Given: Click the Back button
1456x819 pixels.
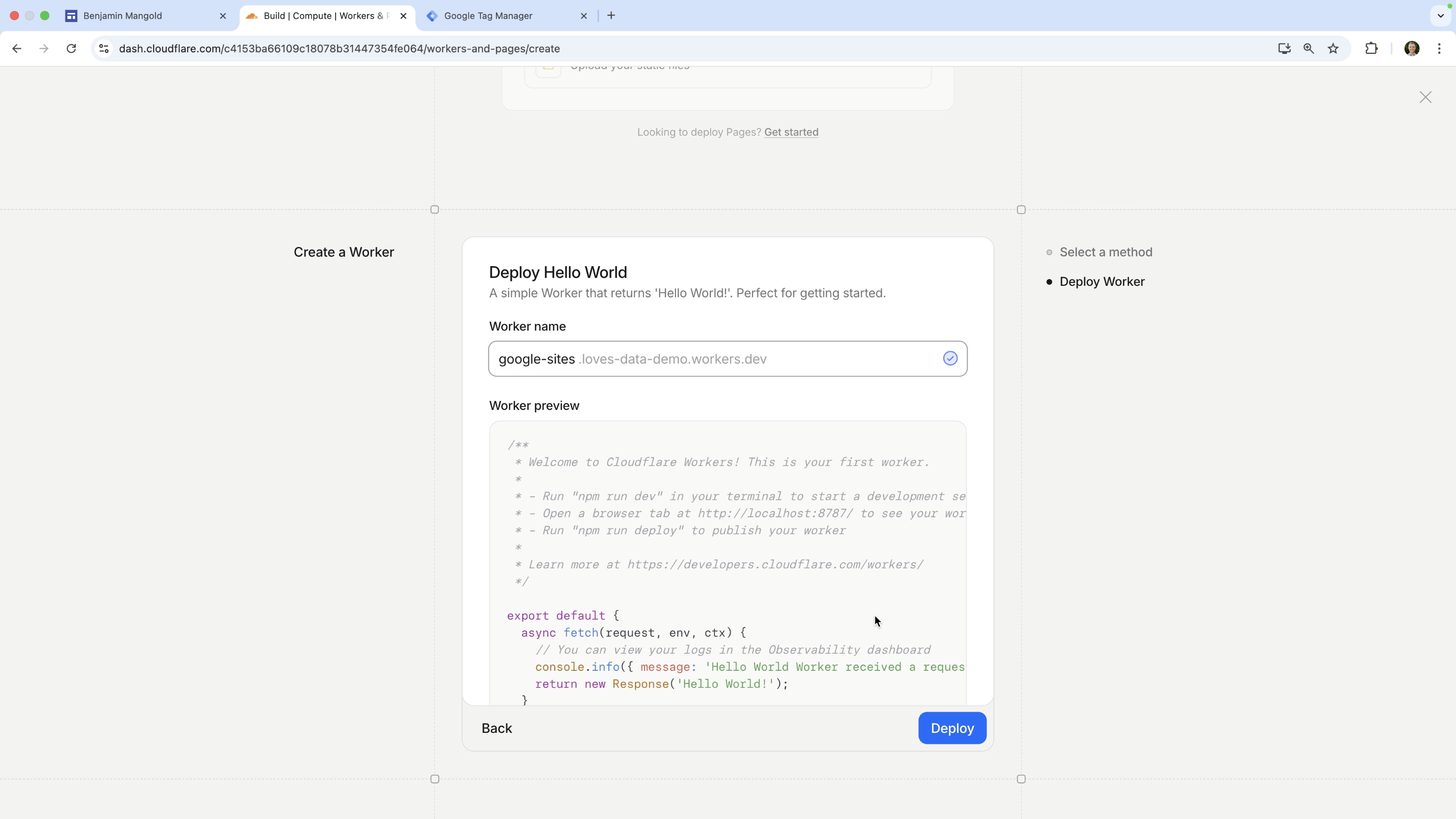Looking at the screenshot, I should 496,728.
